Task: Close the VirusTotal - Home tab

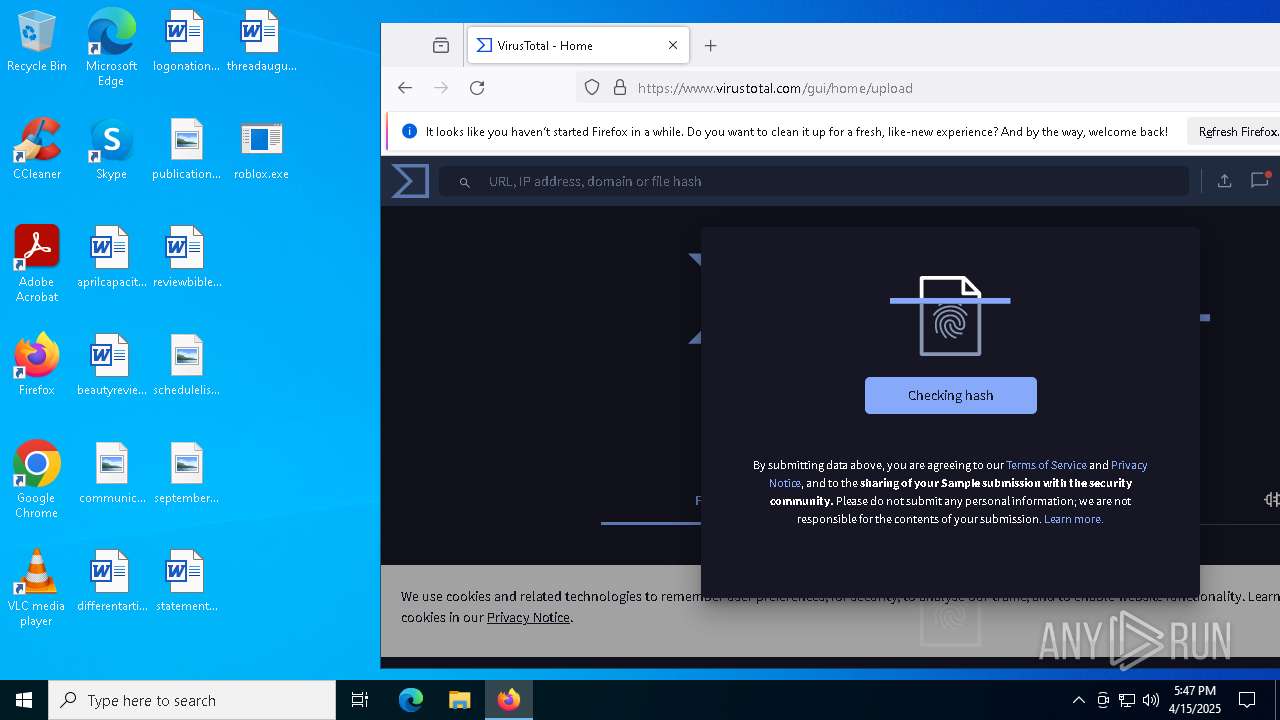Action: tap(673, 45)
